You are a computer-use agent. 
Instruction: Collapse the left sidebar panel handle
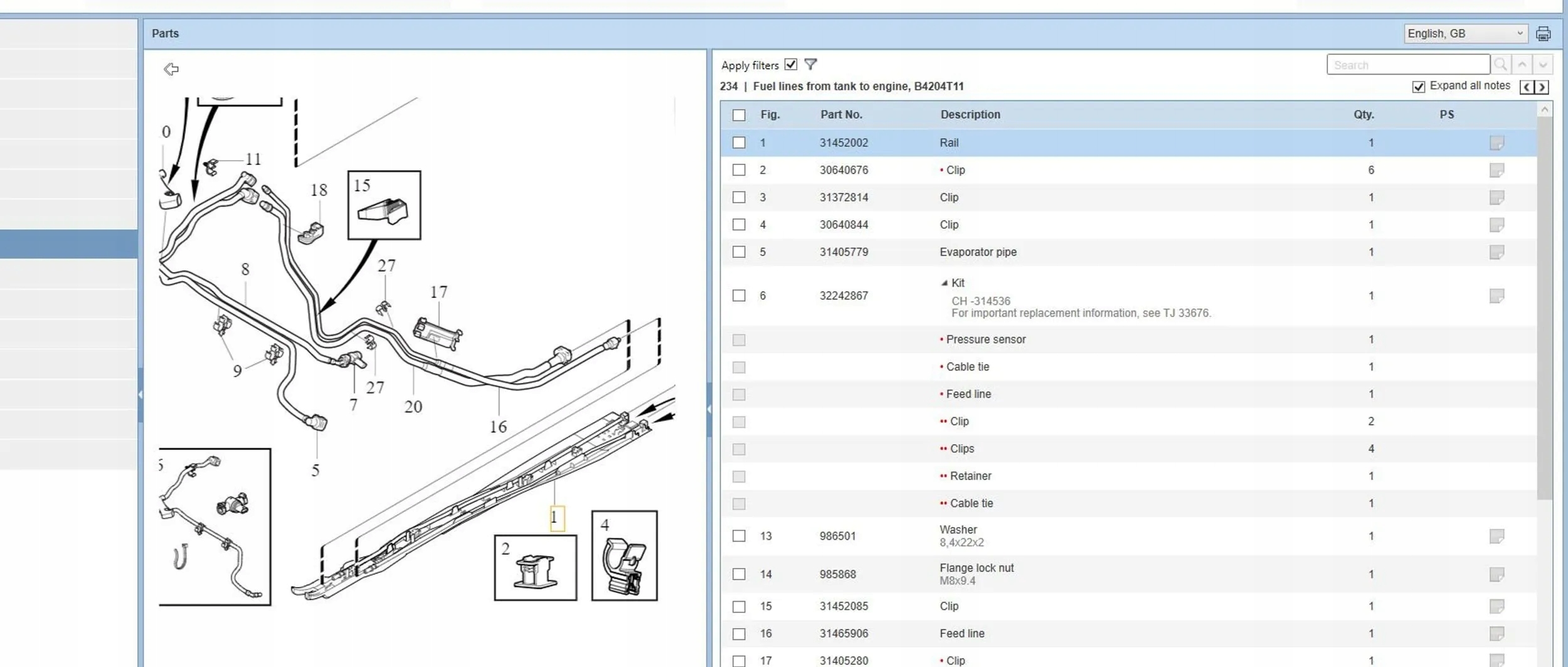click(140, 395)
